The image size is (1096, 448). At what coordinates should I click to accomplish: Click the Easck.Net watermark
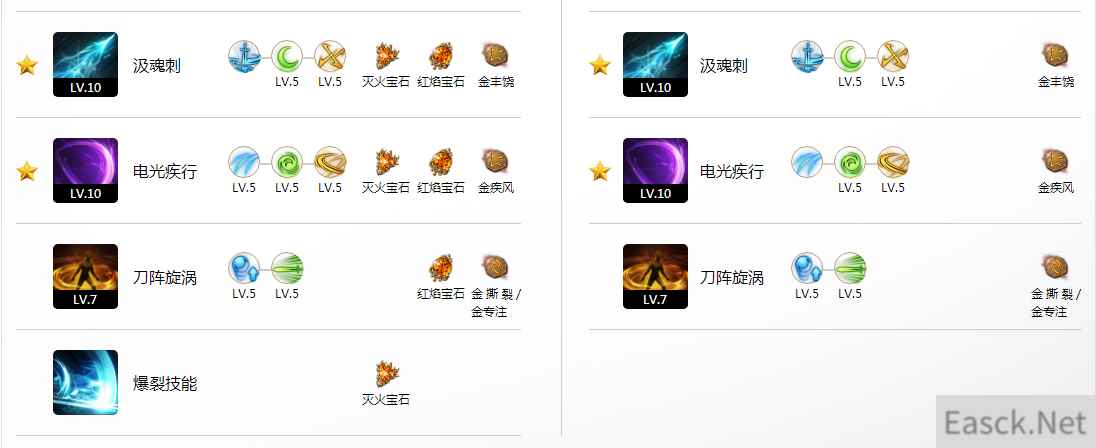pos(1016,422)
